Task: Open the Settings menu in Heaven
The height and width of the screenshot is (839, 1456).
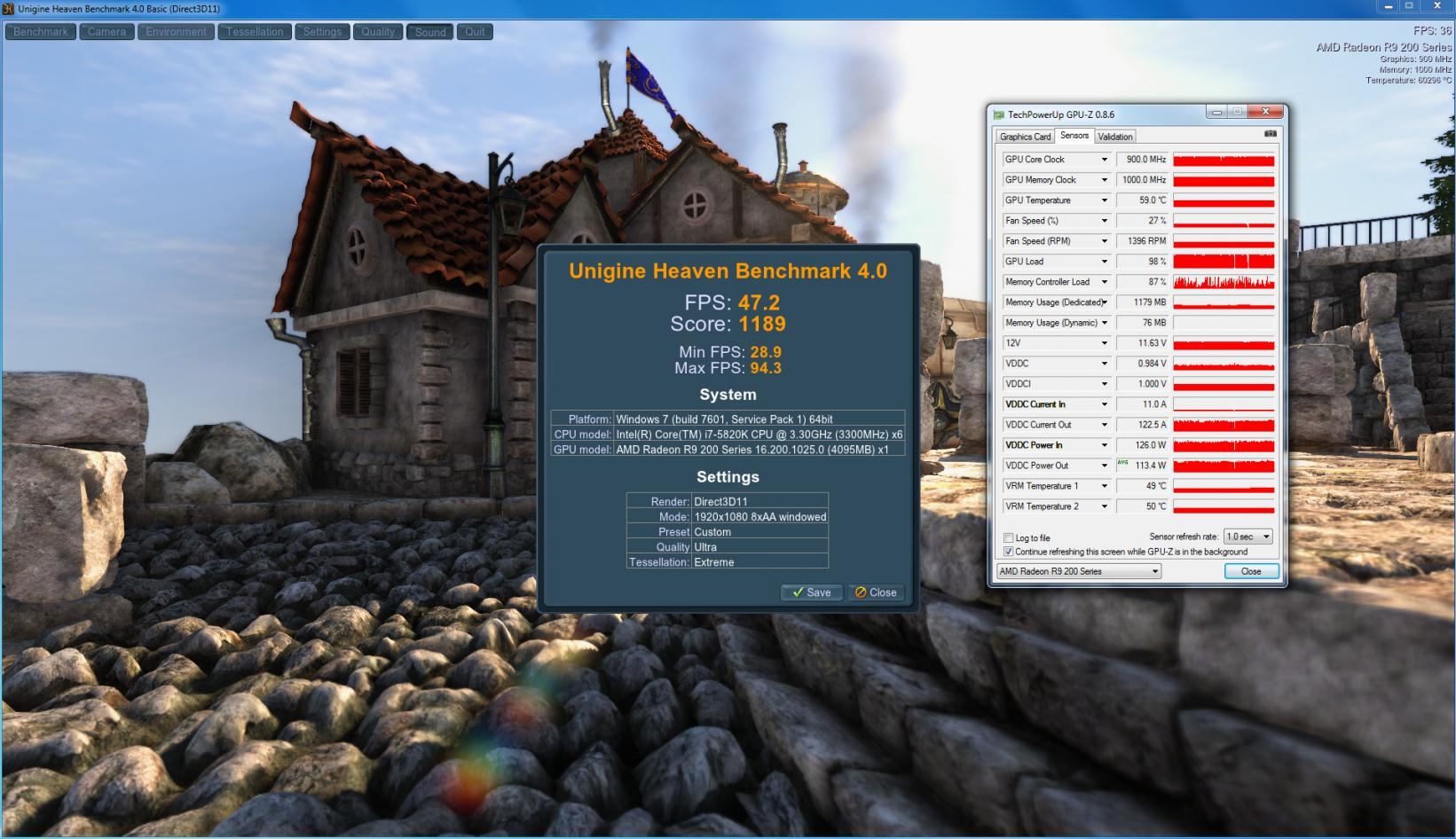Action: click(322, 32)
